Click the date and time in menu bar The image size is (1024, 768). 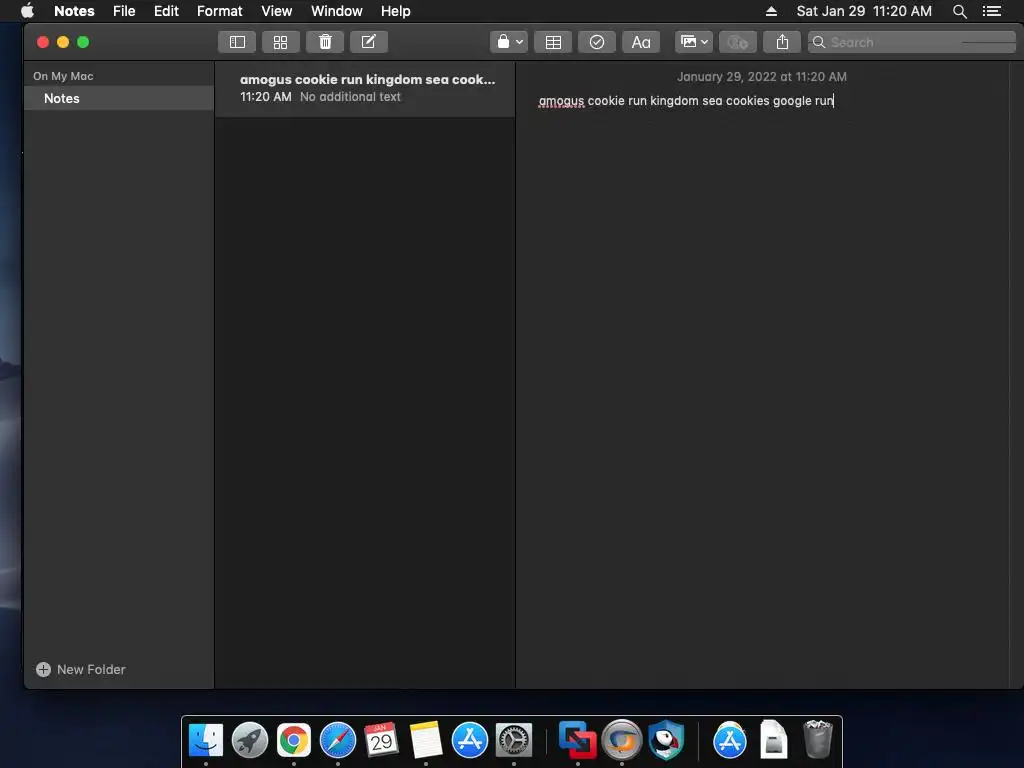point(864,11)
